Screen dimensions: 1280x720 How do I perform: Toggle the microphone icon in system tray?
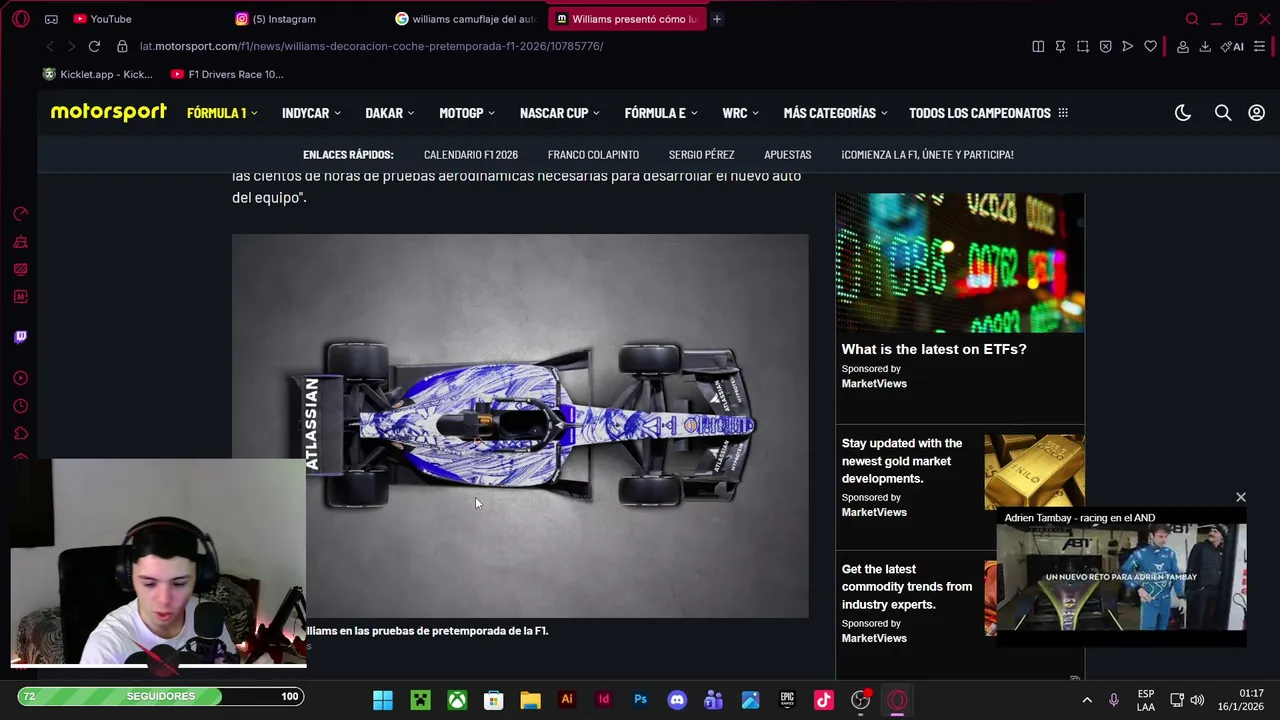tap(1113, 700)
